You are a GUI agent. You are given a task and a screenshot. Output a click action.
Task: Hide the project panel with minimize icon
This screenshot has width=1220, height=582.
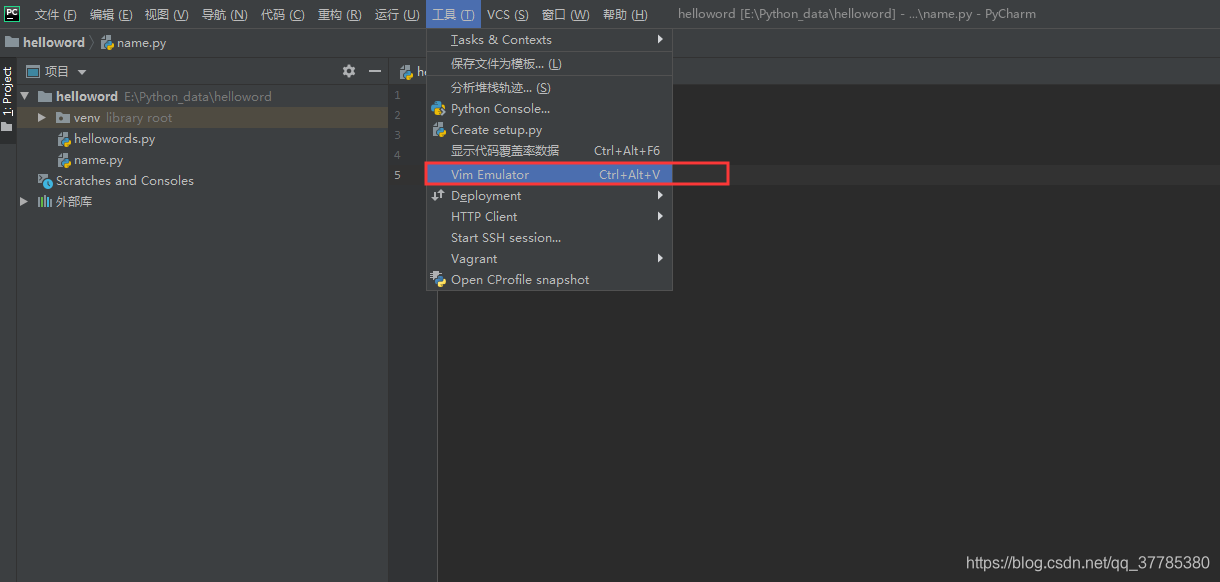pos(375,71)
